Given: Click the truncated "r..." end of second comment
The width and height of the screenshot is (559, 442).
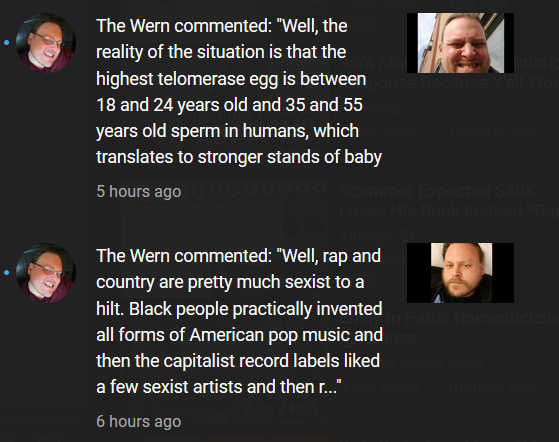Looking at the screenshot, I should click(x=328, y=387).
